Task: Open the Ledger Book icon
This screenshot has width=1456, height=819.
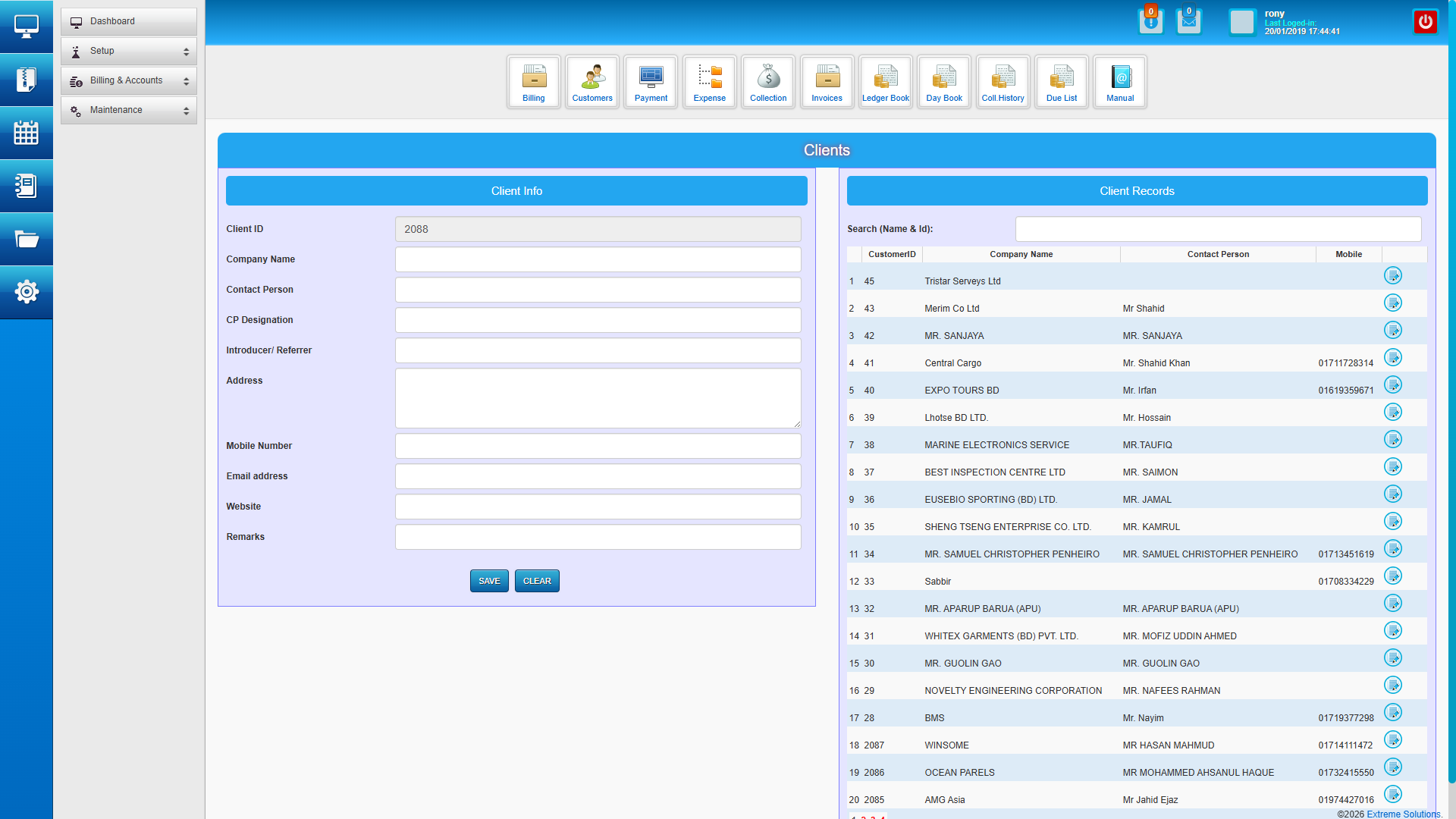Action: point(885,81)
